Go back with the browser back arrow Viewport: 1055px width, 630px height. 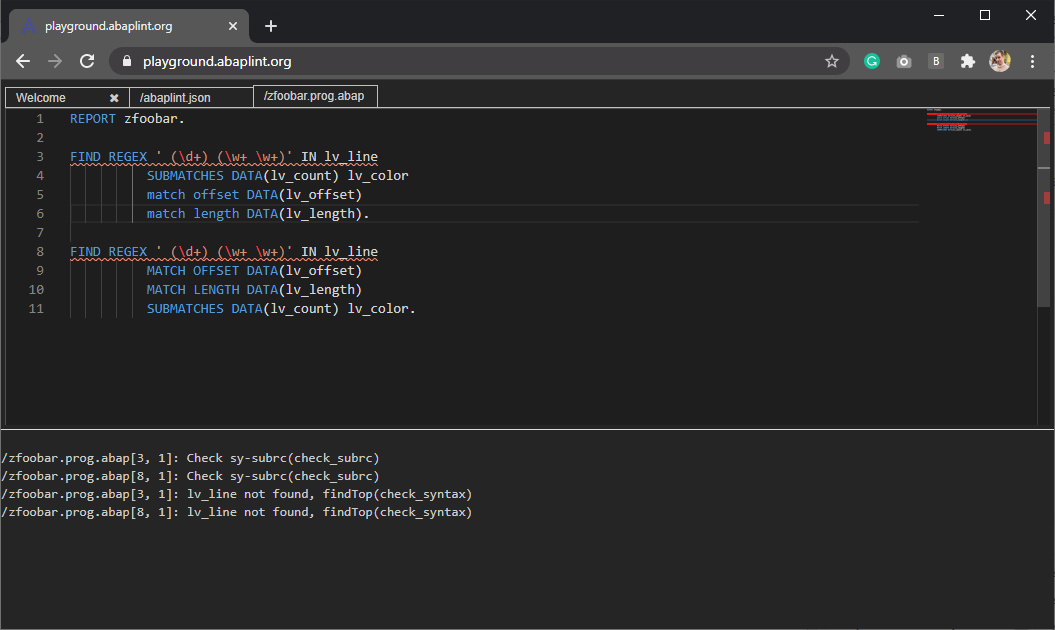click(x=23, y=61)
